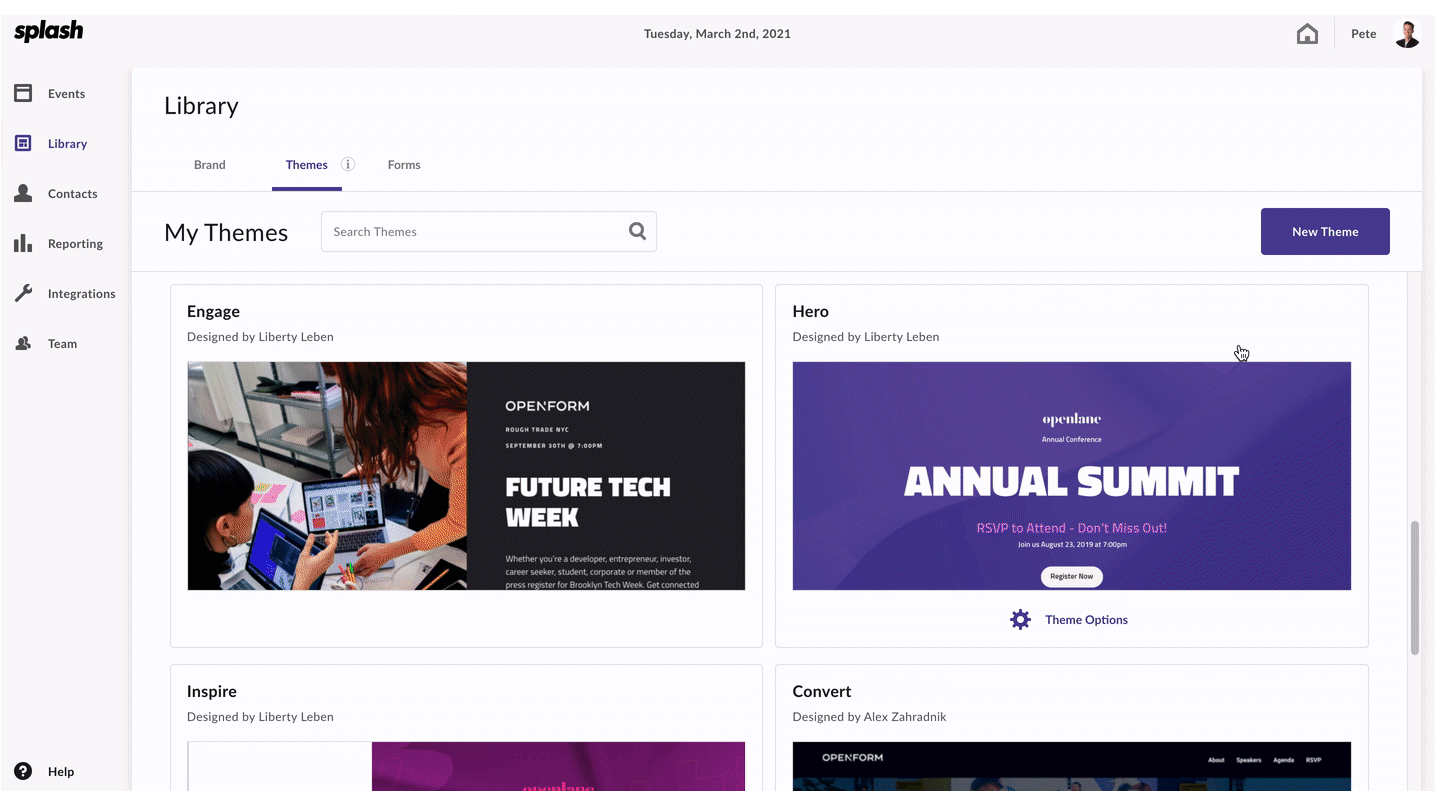Click the New Theme button

(1325, 231)
